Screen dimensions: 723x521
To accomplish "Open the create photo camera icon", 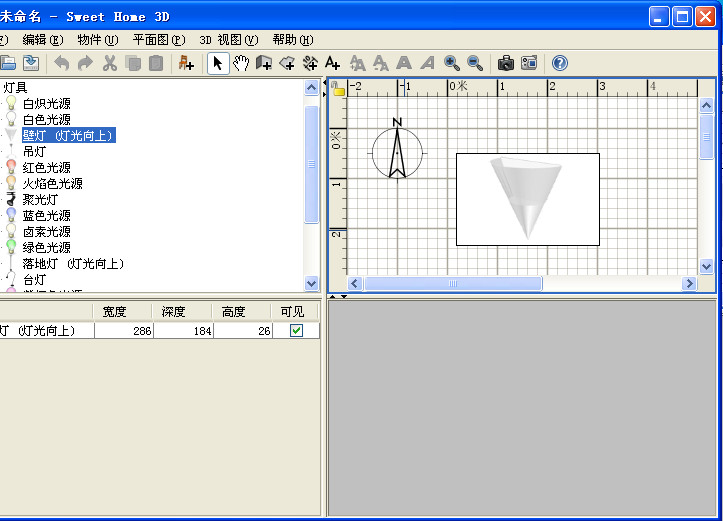I will (x=506, y=63).
